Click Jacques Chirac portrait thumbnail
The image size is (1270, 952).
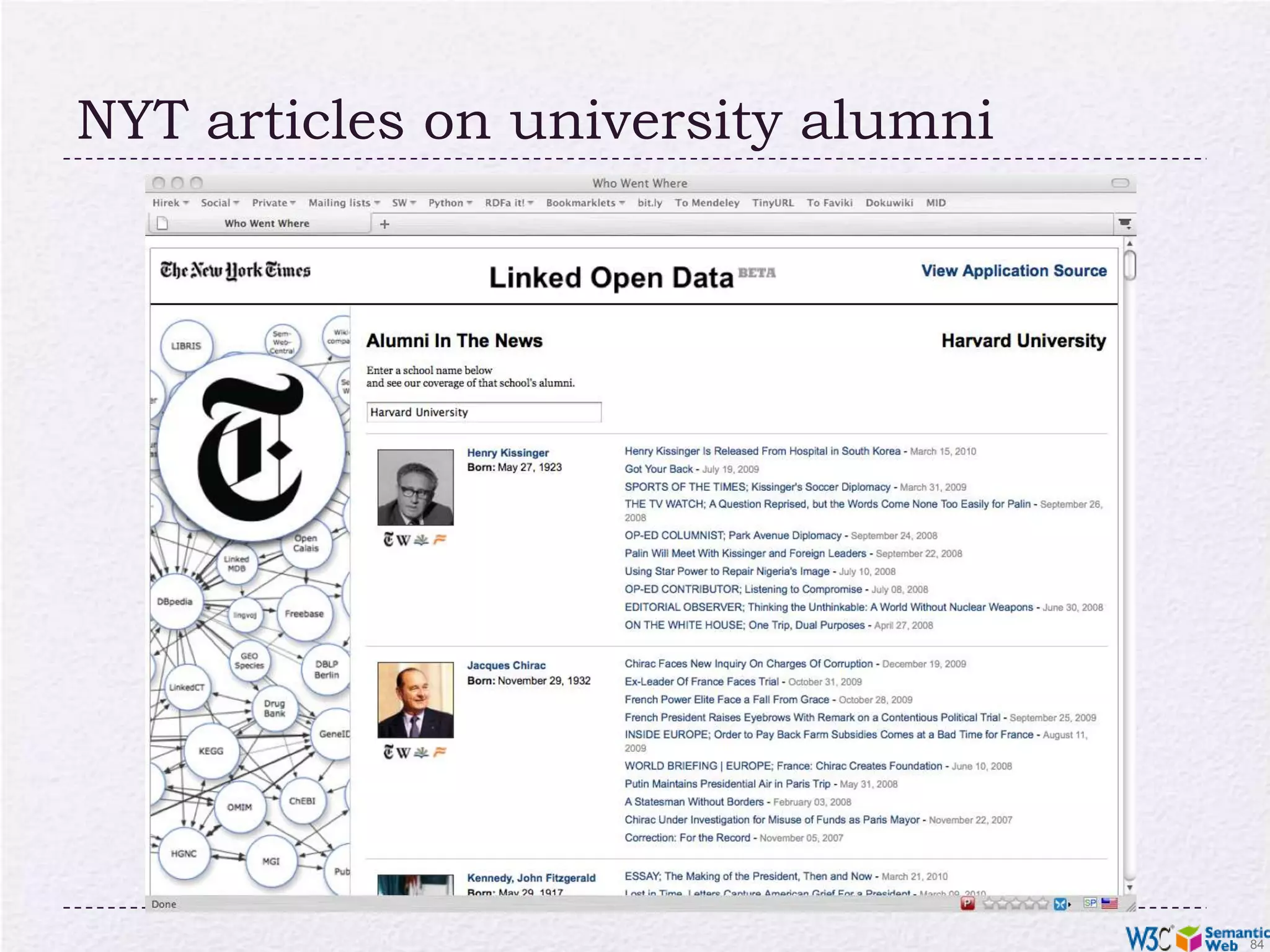[x=415, y=700]
